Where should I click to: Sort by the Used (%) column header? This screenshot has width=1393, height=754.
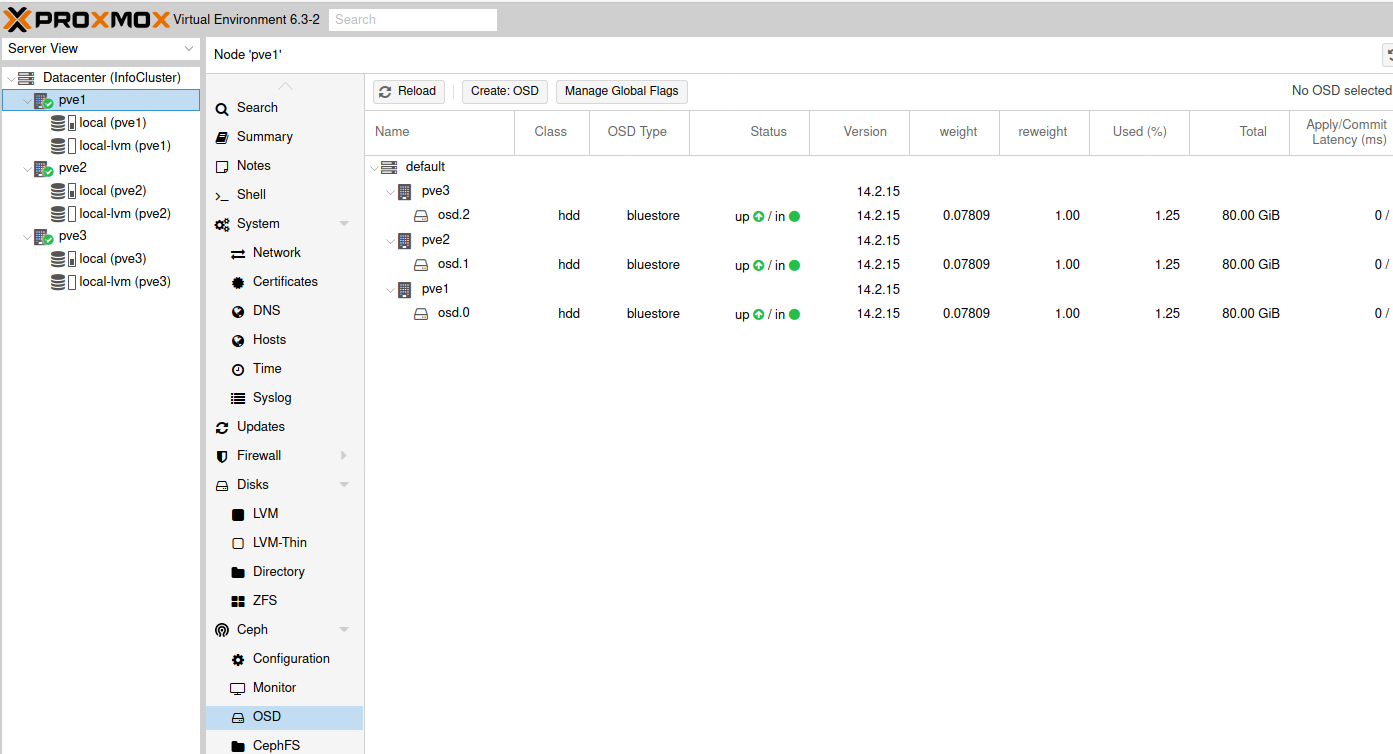coord(1139,132)
